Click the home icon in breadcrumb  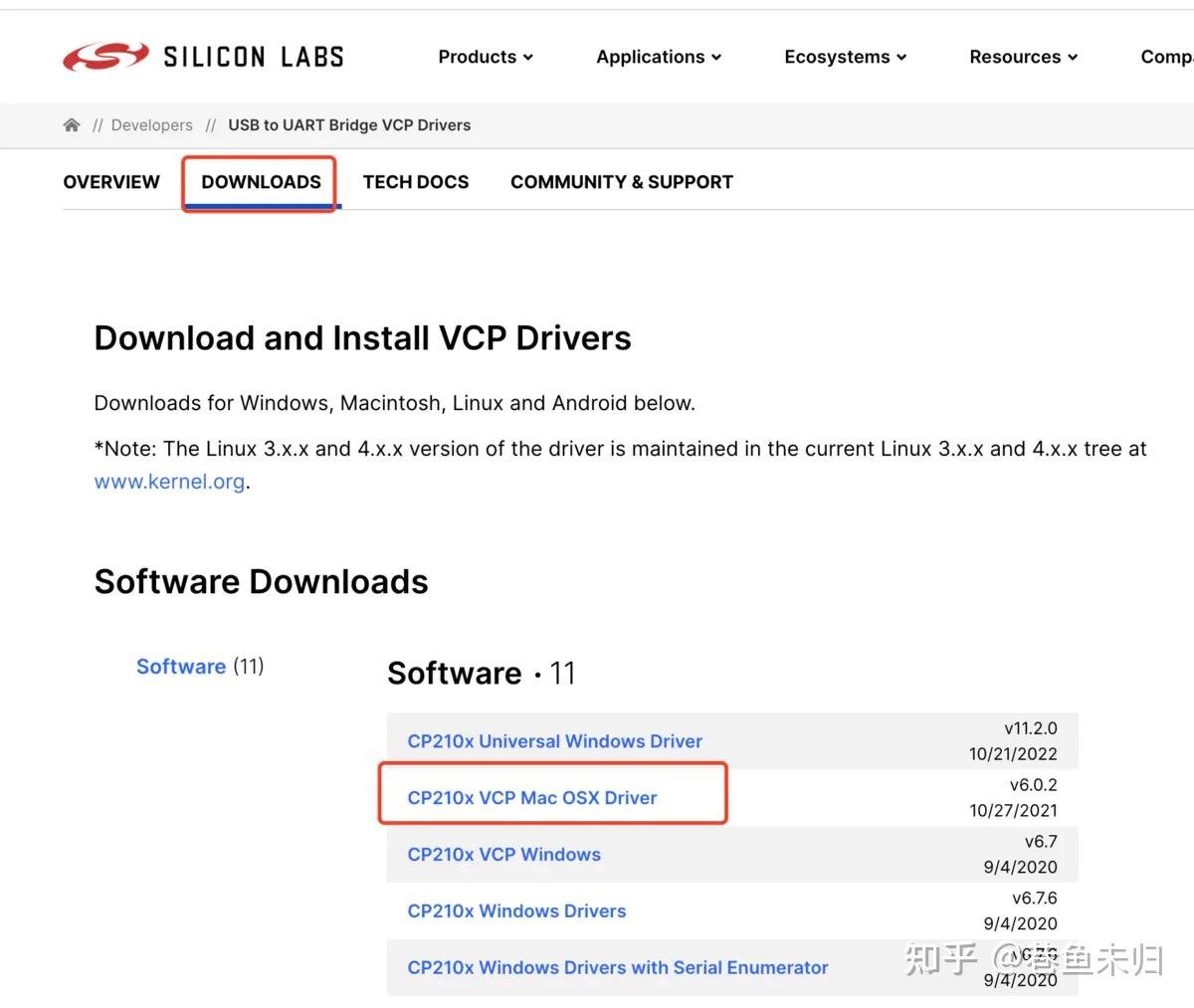point(72,125)
